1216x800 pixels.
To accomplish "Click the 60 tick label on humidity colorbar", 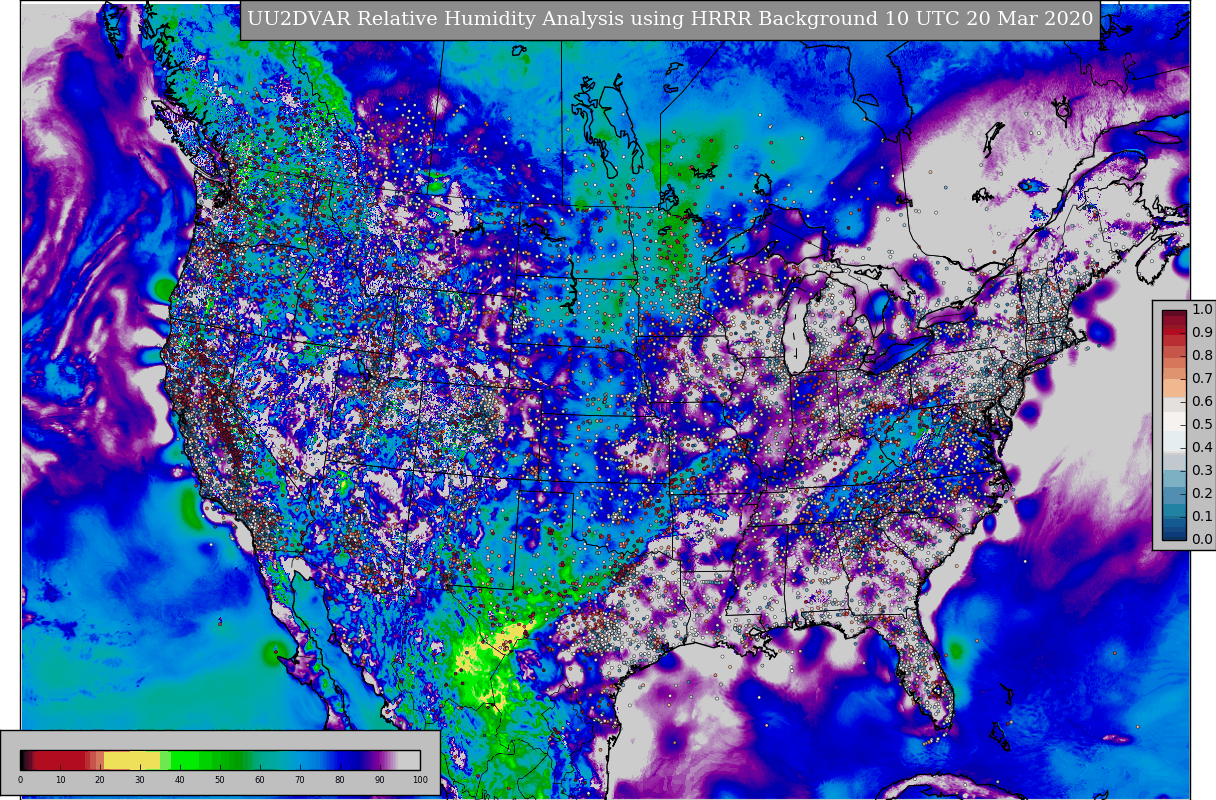I will [260, 780].
